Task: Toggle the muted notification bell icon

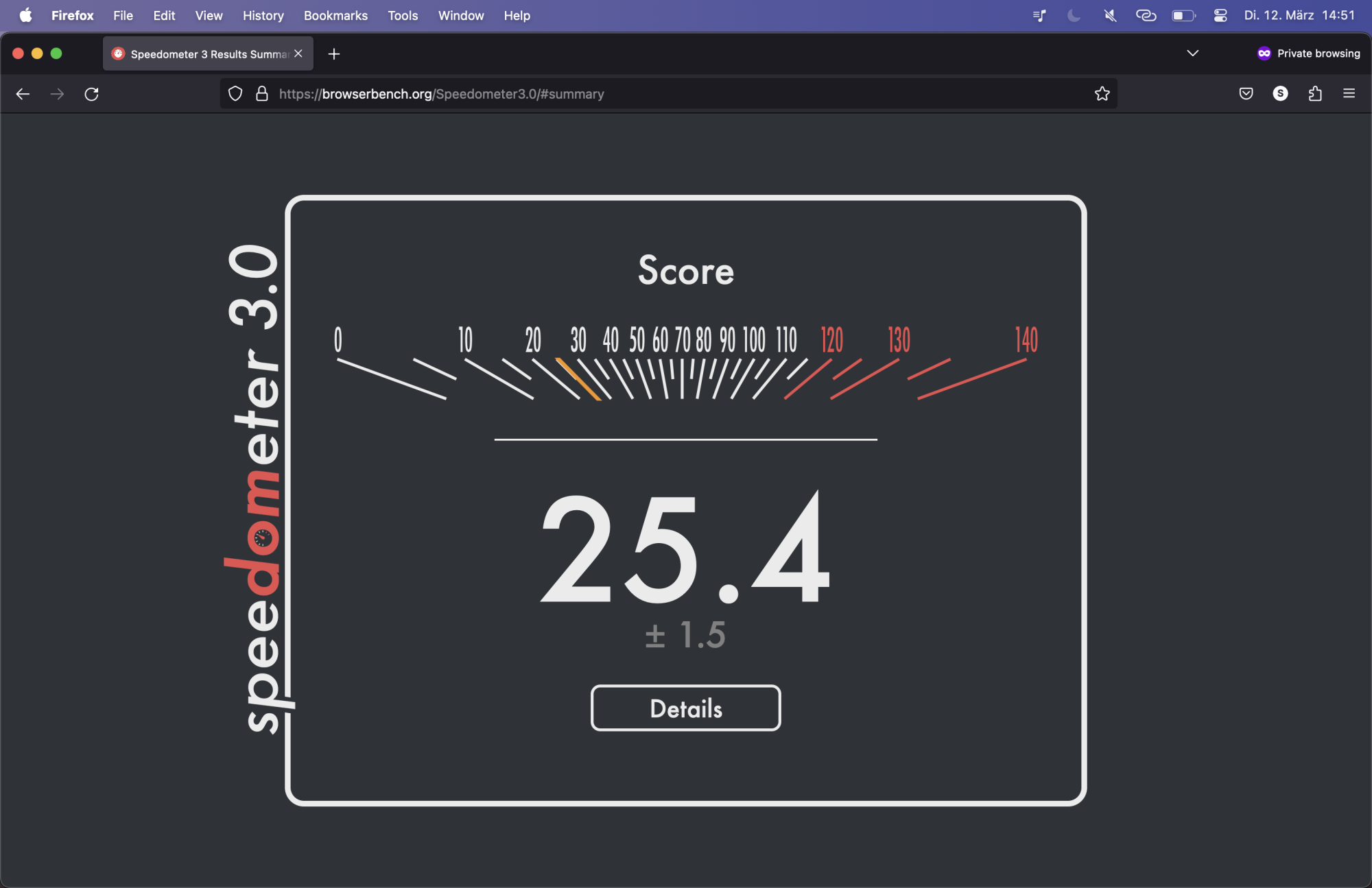Action: [x=1110, y=15]
